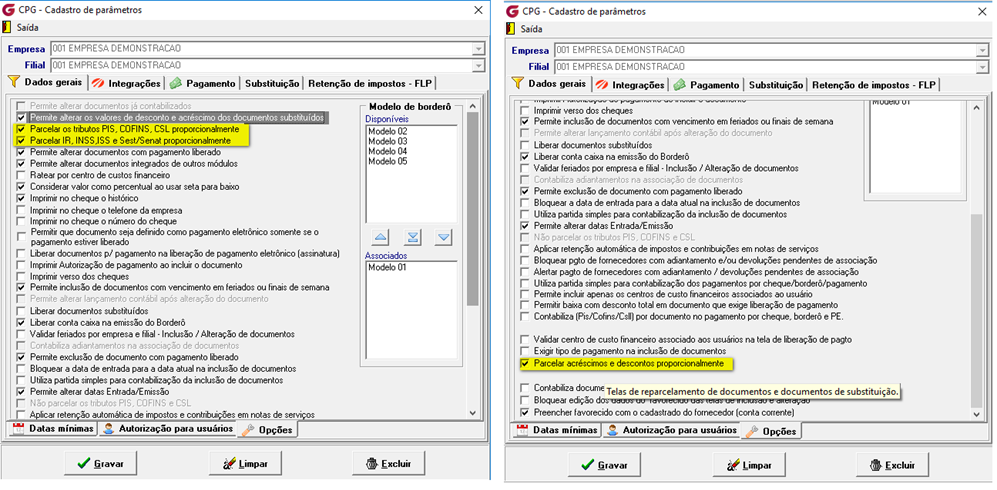Open Datas mínimas tab in right window
This screenshot has height=490, width=997.
click(556, 430)
